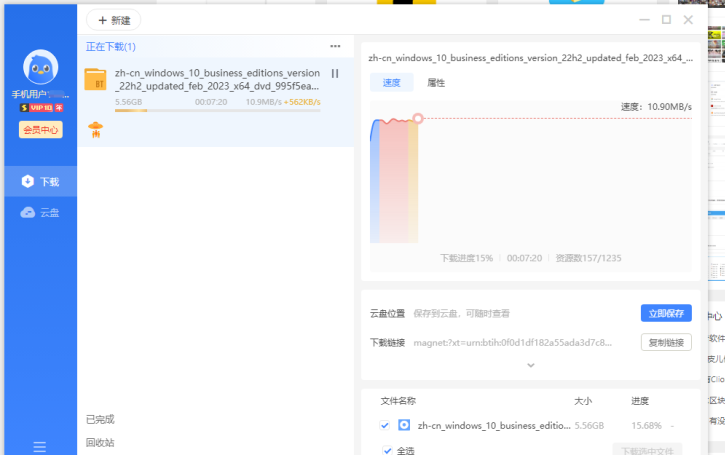Maximize the download manager window
The height and width of the screenshot is (455, 725).
(666, 19)
